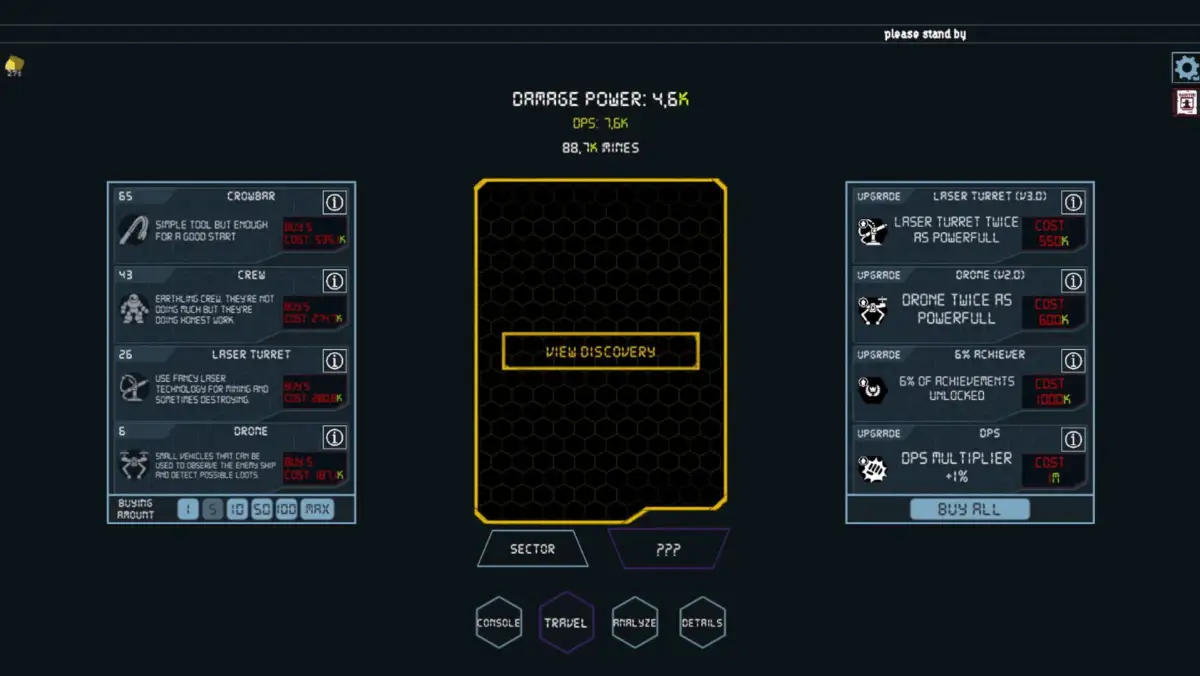Viewport: 1200px width, 676px height.
Task: Set buying amount to MAX
Action: click(x=319, y=509)
